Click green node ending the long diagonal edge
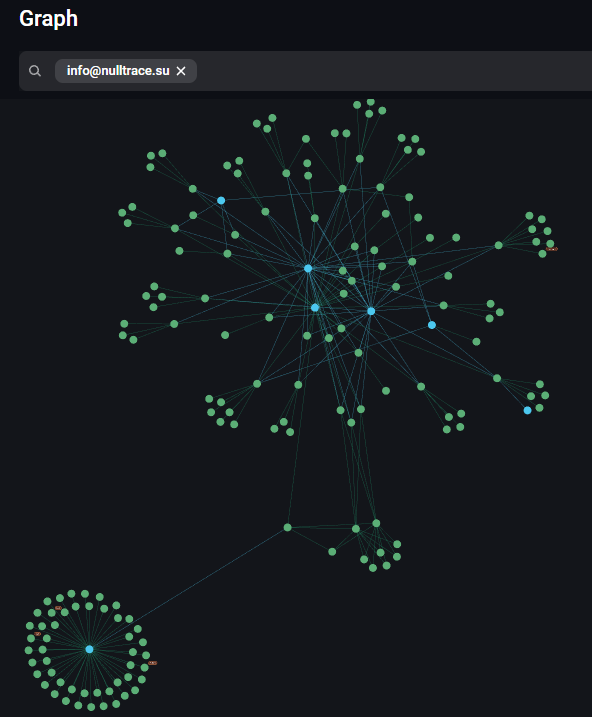This screenshot has width=592, height=717. tap(287, 527)
